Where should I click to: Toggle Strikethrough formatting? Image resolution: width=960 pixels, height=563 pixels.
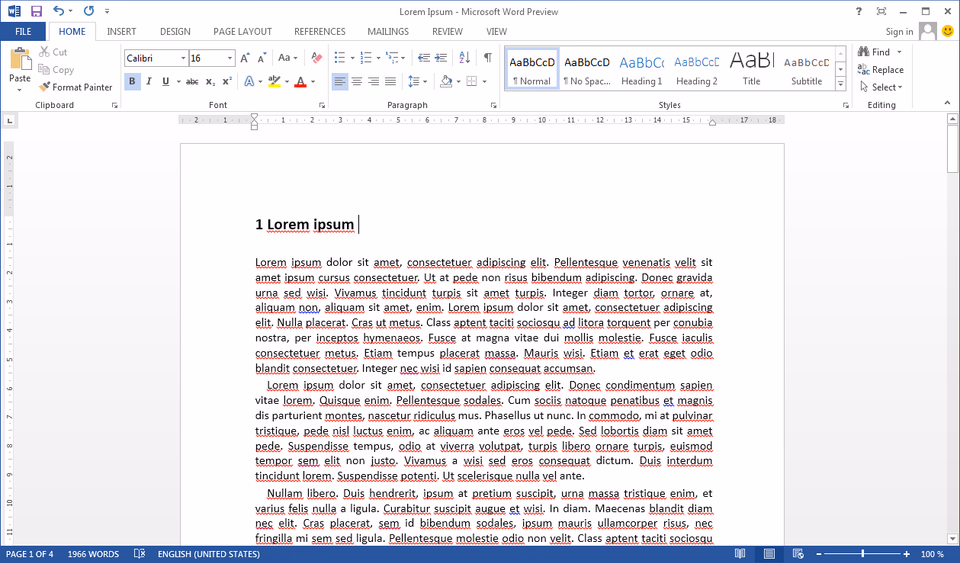point(192,81)
